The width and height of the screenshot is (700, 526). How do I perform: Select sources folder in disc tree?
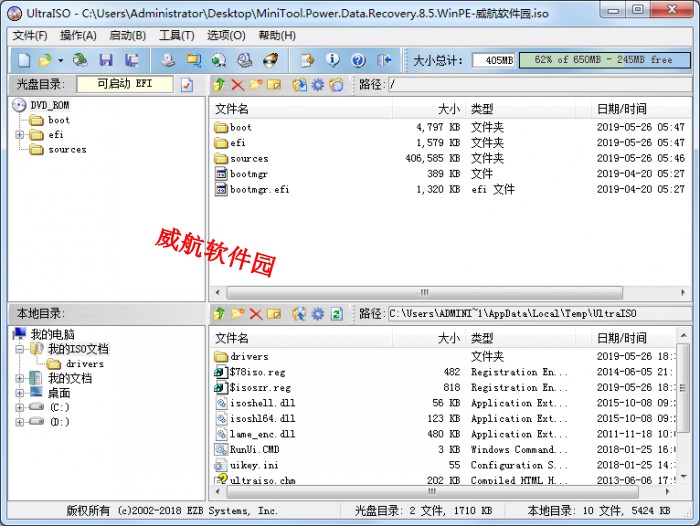pyautogui.click(x=67, y=150)
